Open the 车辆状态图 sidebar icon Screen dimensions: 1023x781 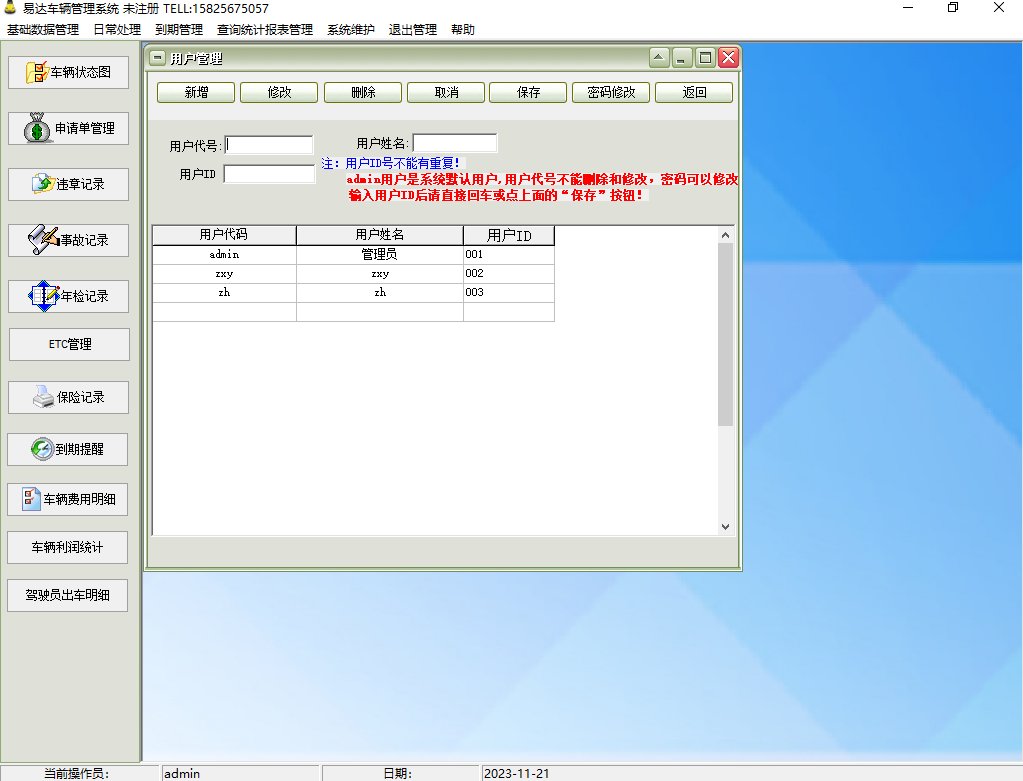tap(37, 72)
